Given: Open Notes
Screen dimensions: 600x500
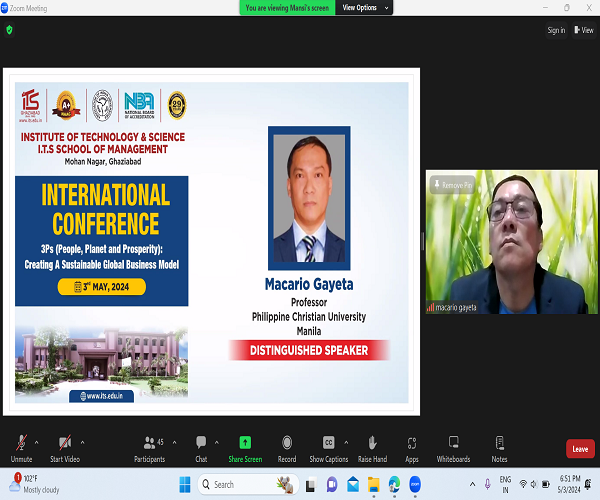Looking at the screenshot, I should (499, 449).
